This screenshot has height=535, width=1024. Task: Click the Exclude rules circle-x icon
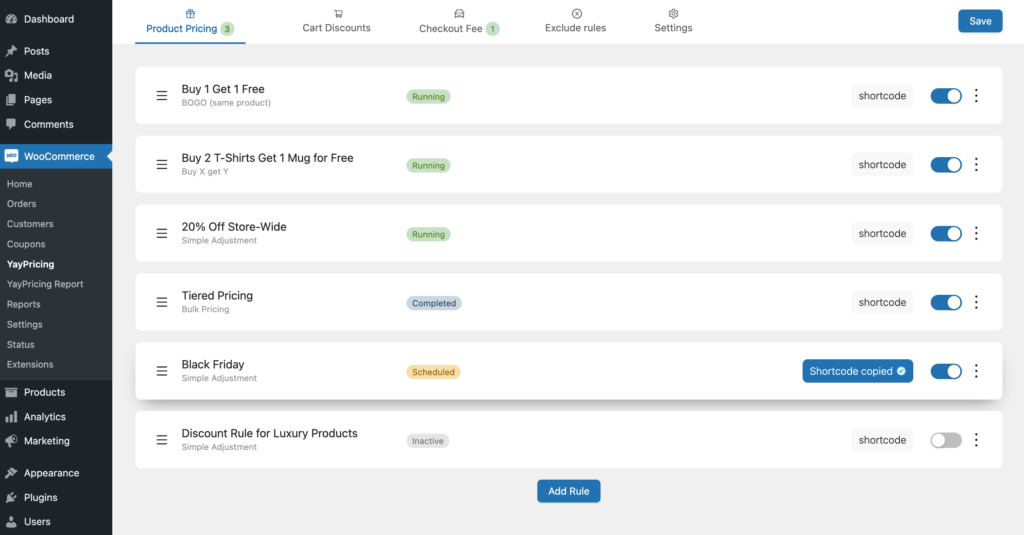(577, 14)
